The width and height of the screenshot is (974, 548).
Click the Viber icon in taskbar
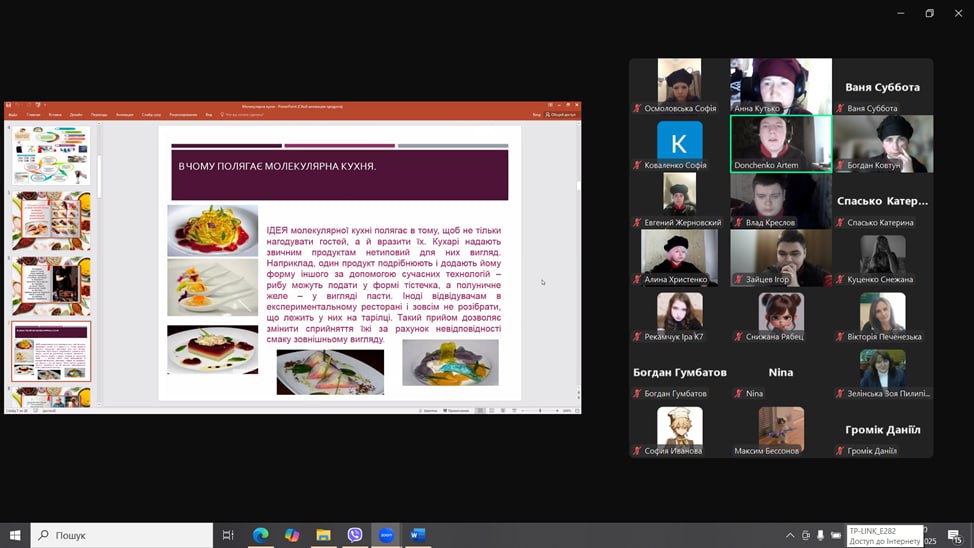pos(355,535)
